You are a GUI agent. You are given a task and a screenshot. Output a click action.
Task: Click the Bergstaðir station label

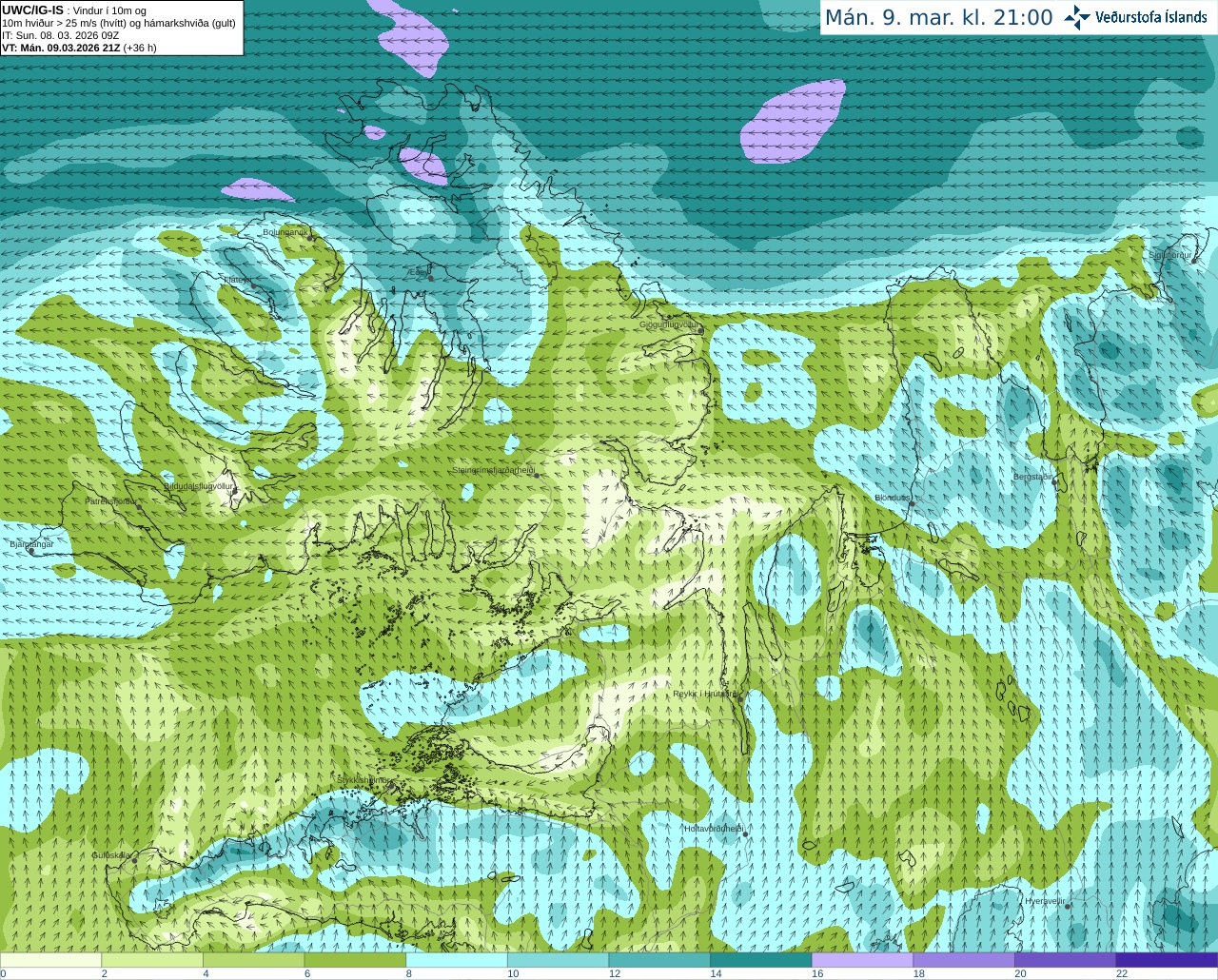coord(1033,476)
